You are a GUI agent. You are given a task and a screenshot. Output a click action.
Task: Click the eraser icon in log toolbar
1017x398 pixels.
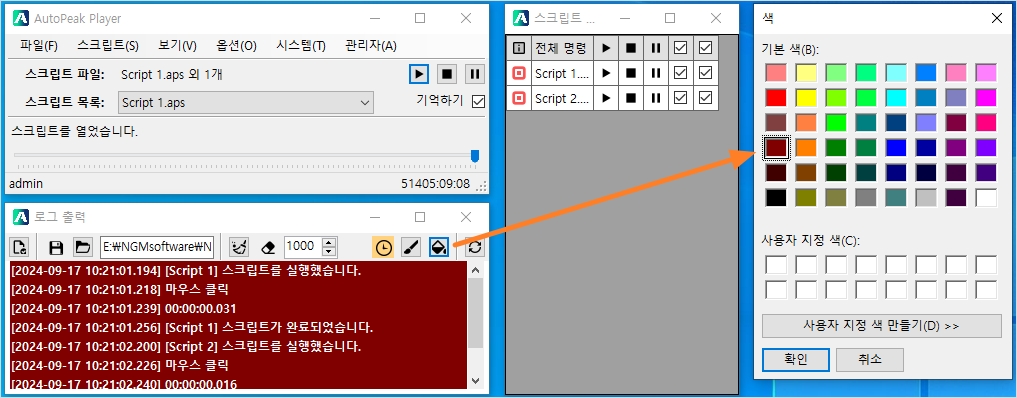coord(268,247)
